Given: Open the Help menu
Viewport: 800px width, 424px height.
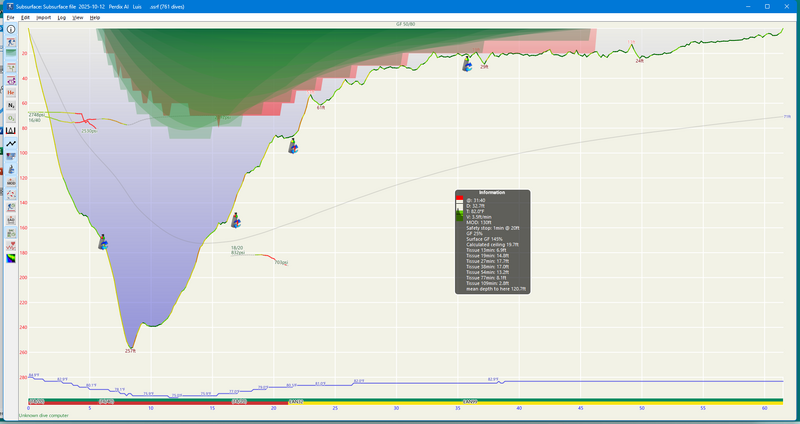Looking at the screenshot, I should (x=95, y=18).
